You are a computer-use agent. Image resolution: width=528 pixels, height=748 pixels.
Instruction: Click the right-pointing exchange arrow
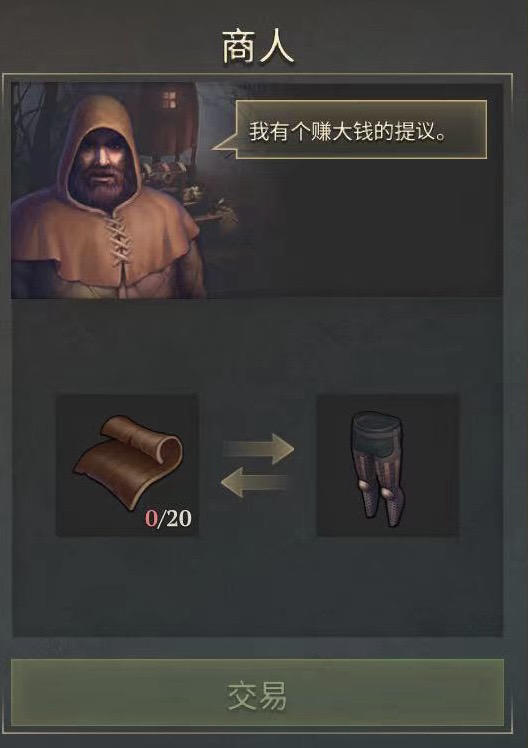(259, 448)
